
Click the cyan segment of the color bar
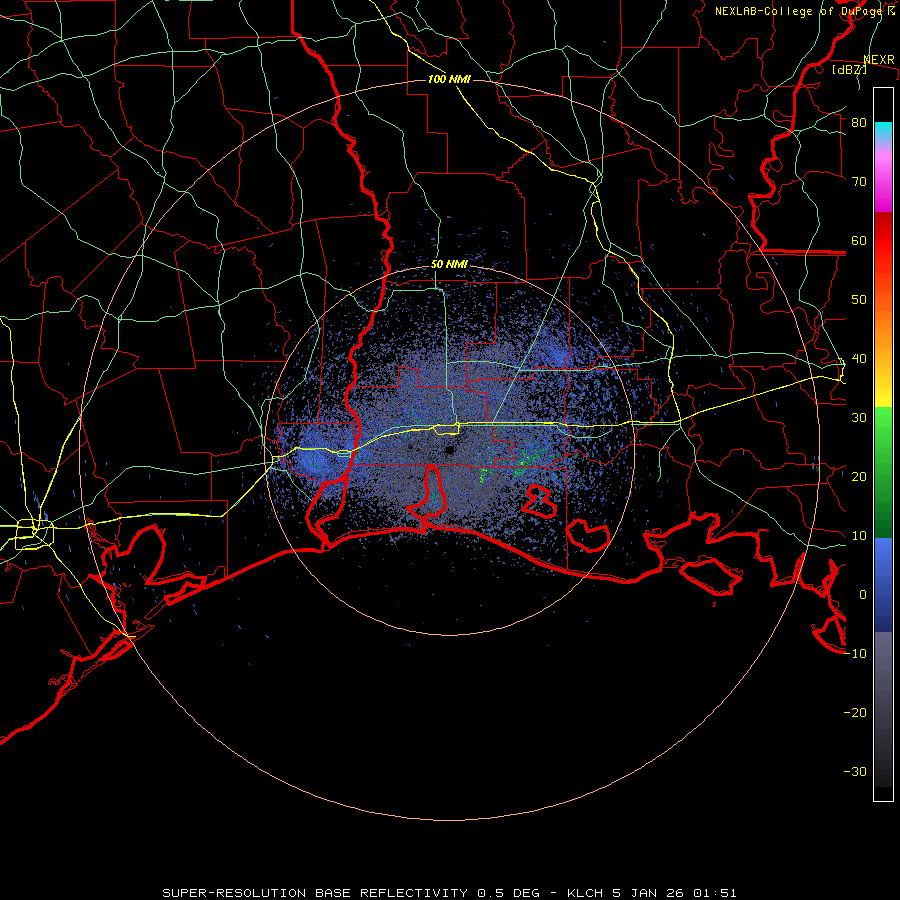point(883,131)
